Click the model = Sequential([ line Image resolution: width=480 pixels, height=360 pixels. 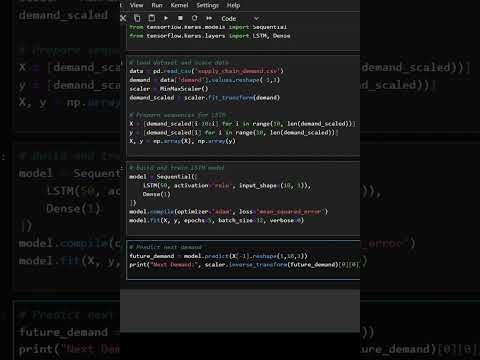click(x=163, y=176)
